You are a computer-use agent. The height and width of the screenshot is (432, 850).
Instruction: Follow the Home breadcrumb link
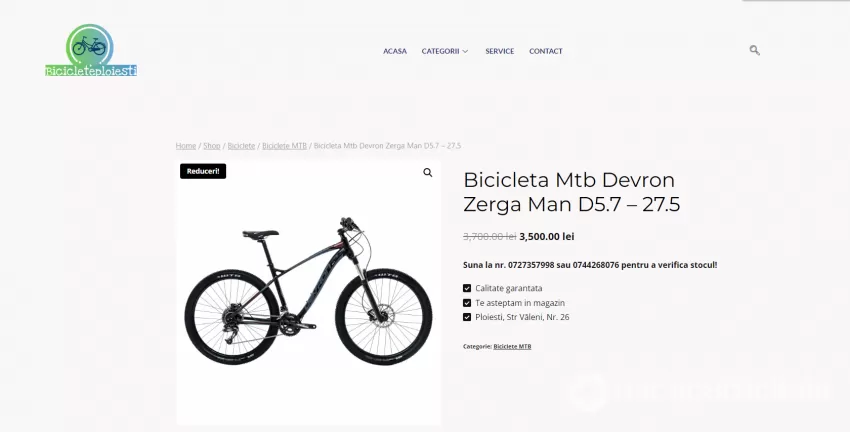point(185,146)
